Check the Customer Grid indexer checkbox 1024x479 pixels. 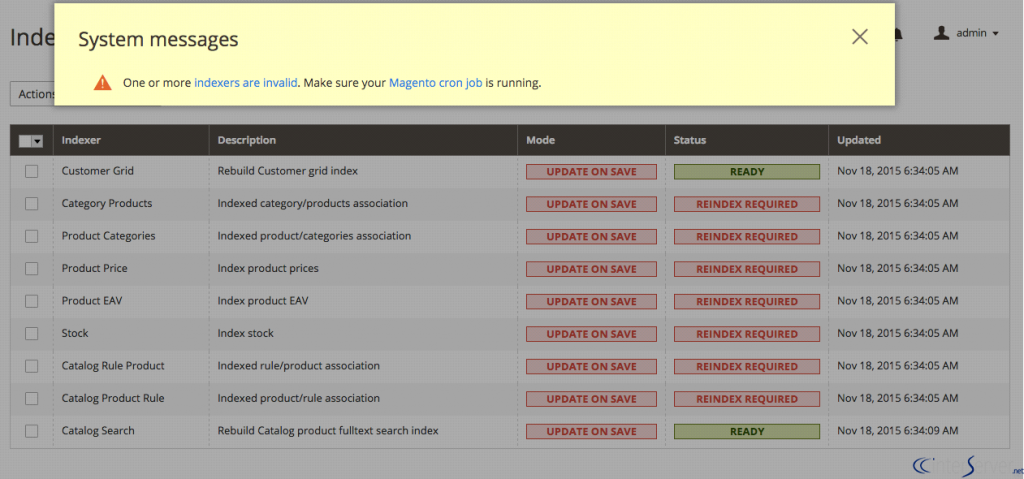click(32, 171)
